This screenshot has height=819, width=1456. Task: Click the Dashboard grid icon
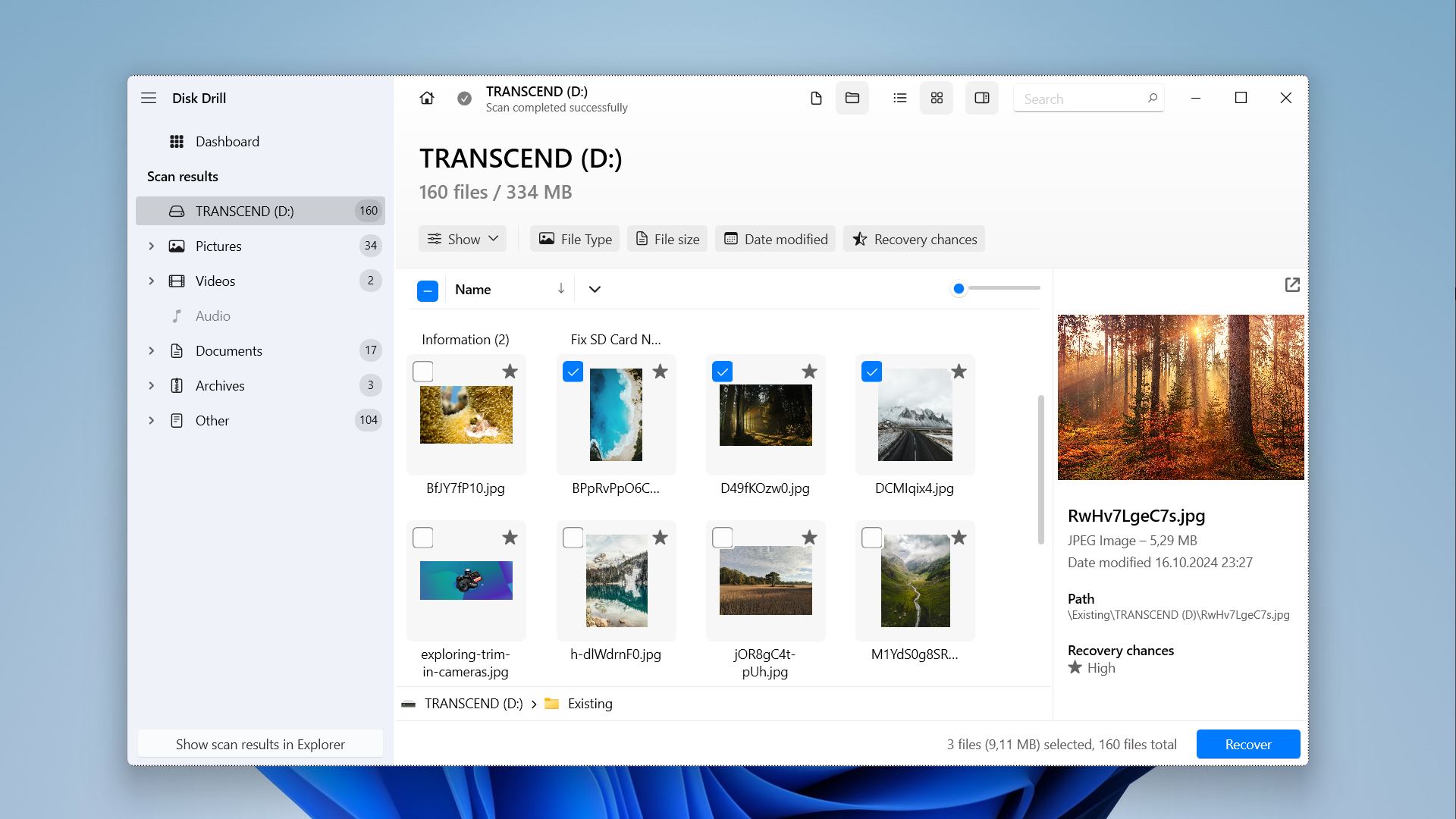(x=177, y=141)
